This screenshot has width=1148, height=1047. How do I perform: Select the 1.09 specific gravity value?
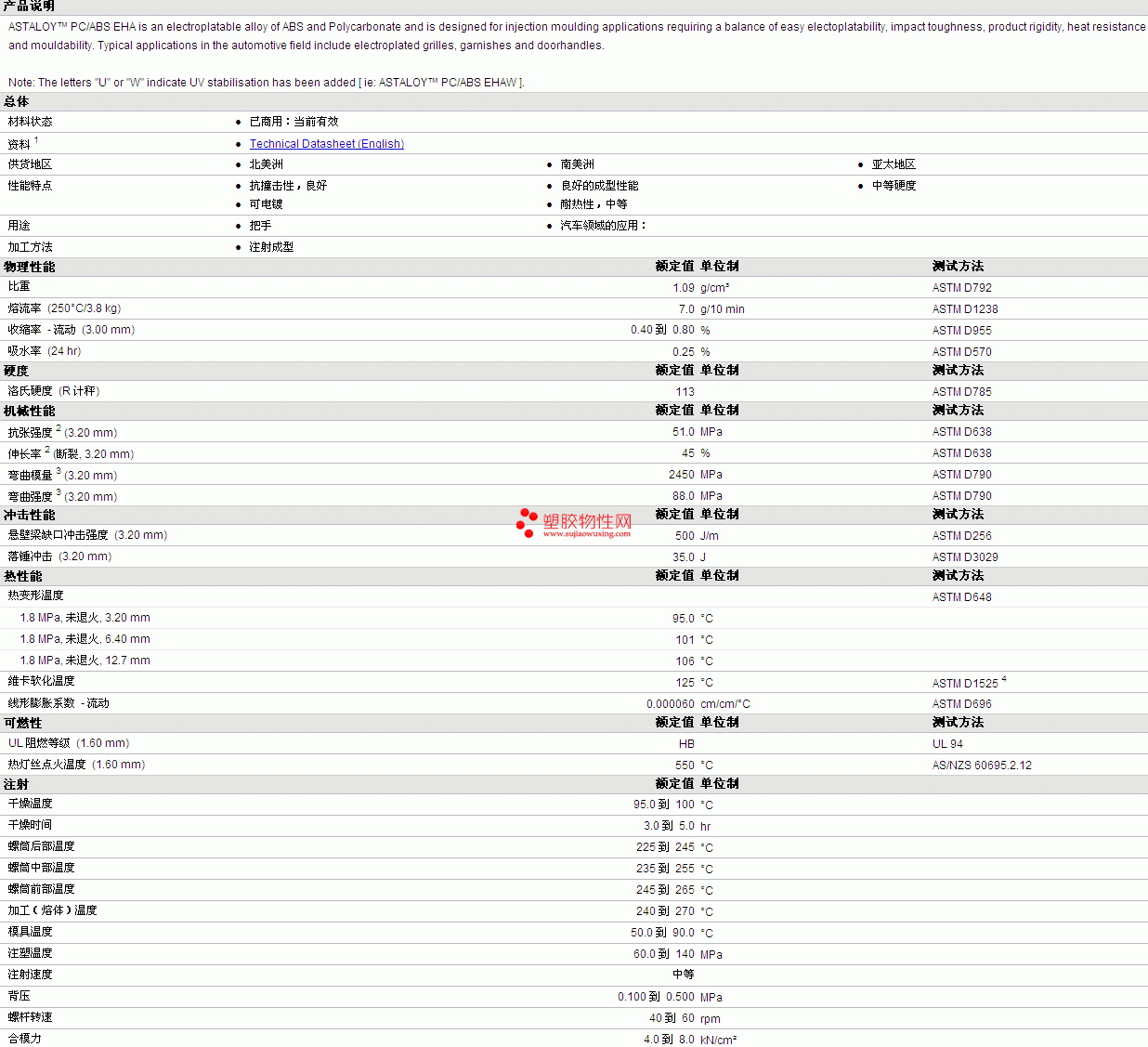coord(684,288)
